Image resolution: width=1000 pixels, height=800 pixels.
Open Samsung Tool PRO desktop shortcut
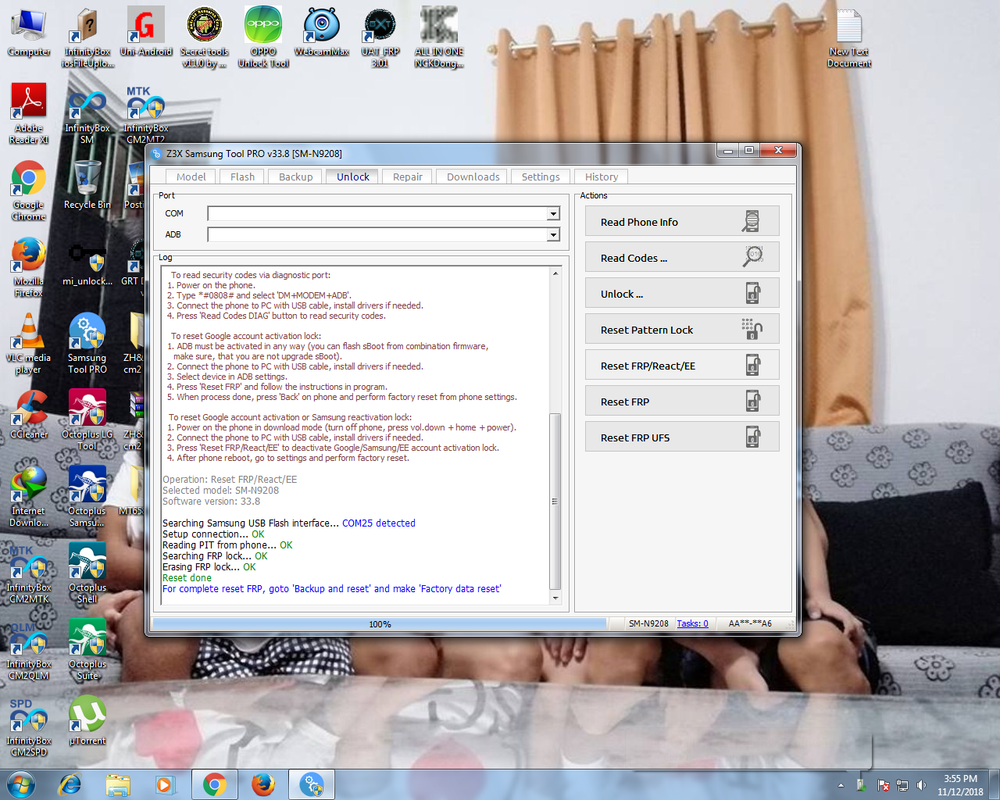tap(87, 343)
